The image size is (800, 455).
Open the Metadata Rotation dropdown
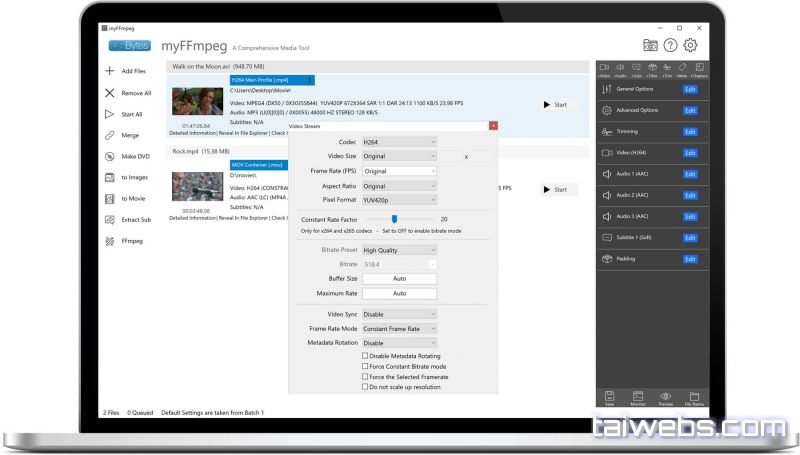click(399, 343)
